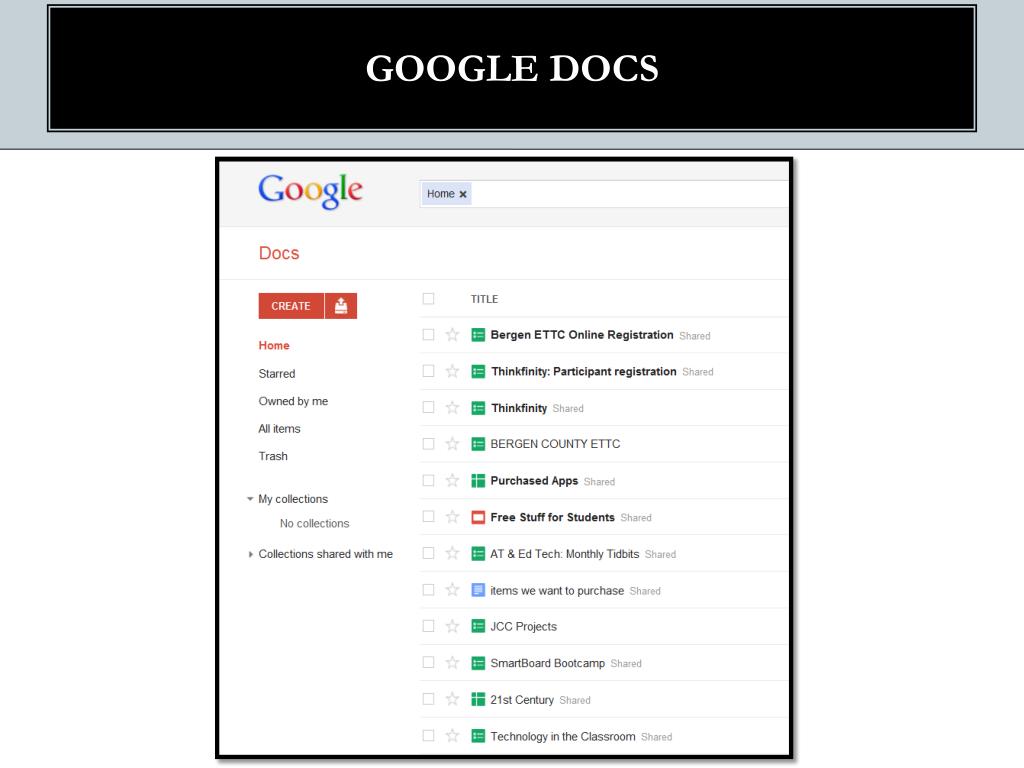Select Free Stuff for Students checkbox
The image size is (1024, 768).
(x=428, y=517)
